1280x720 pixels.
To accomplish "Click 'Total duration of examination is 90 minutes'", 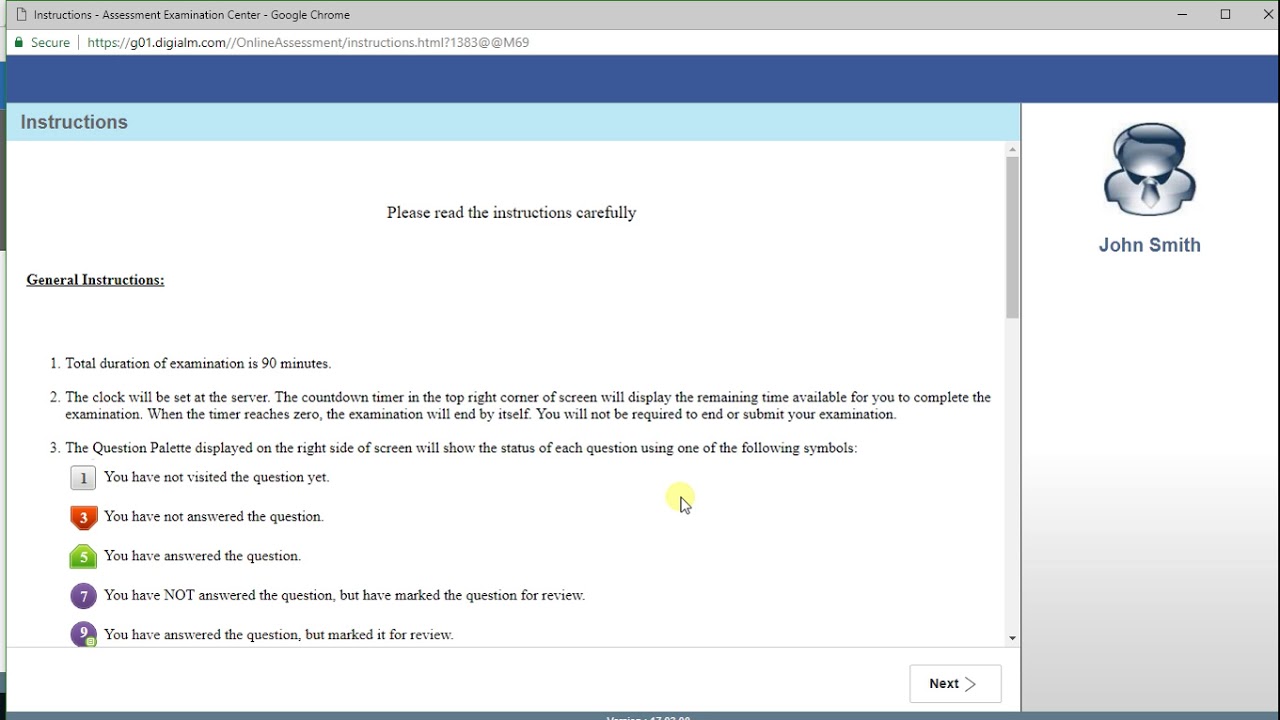I will [198, 363].
